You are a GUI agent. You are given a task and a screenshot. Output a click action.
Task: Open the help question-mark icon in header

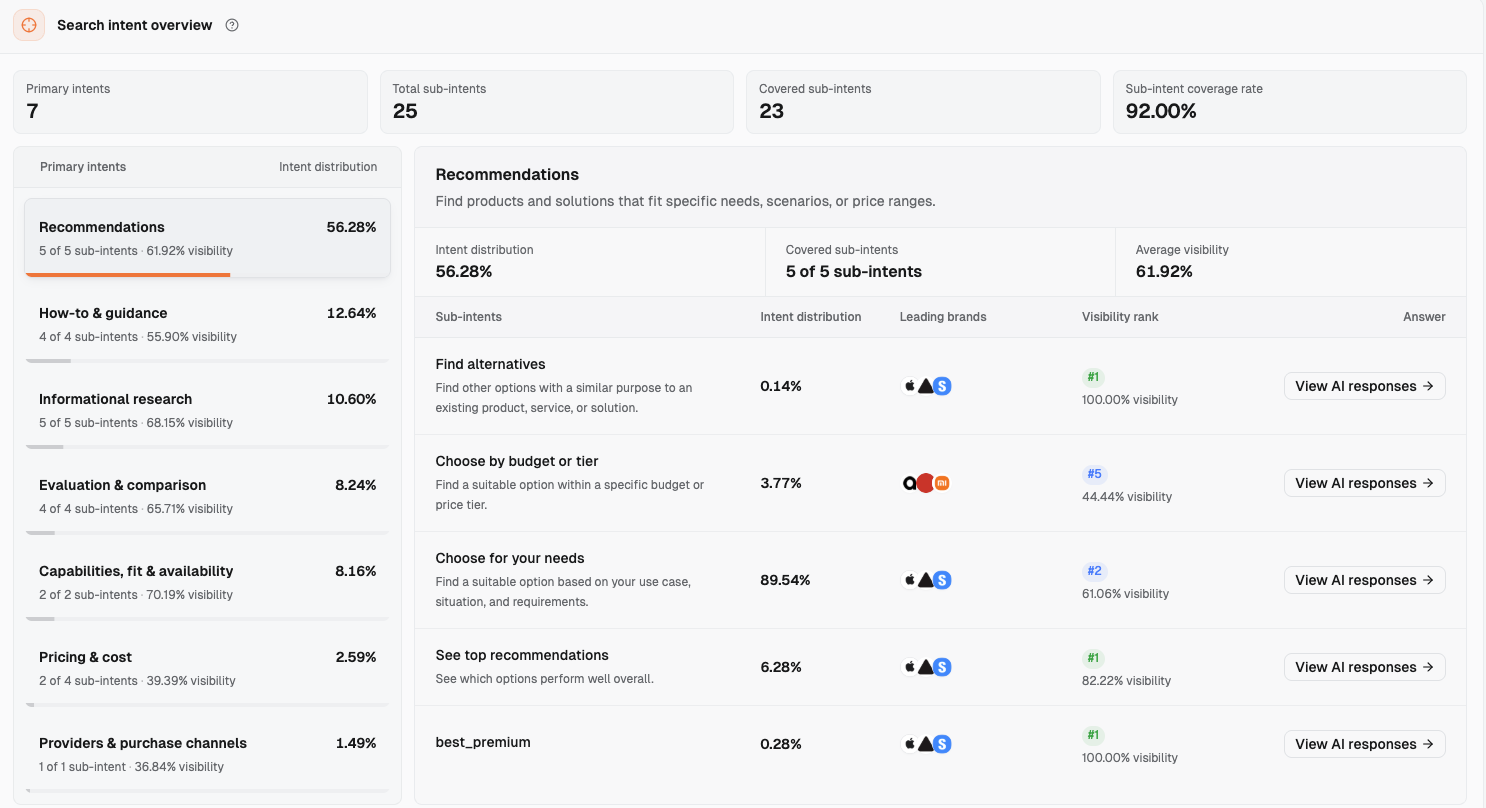coord(232,25)
